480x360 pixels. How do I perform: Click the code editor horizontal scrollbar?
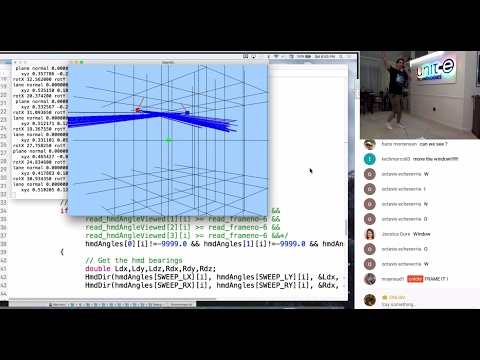(113, 300)
